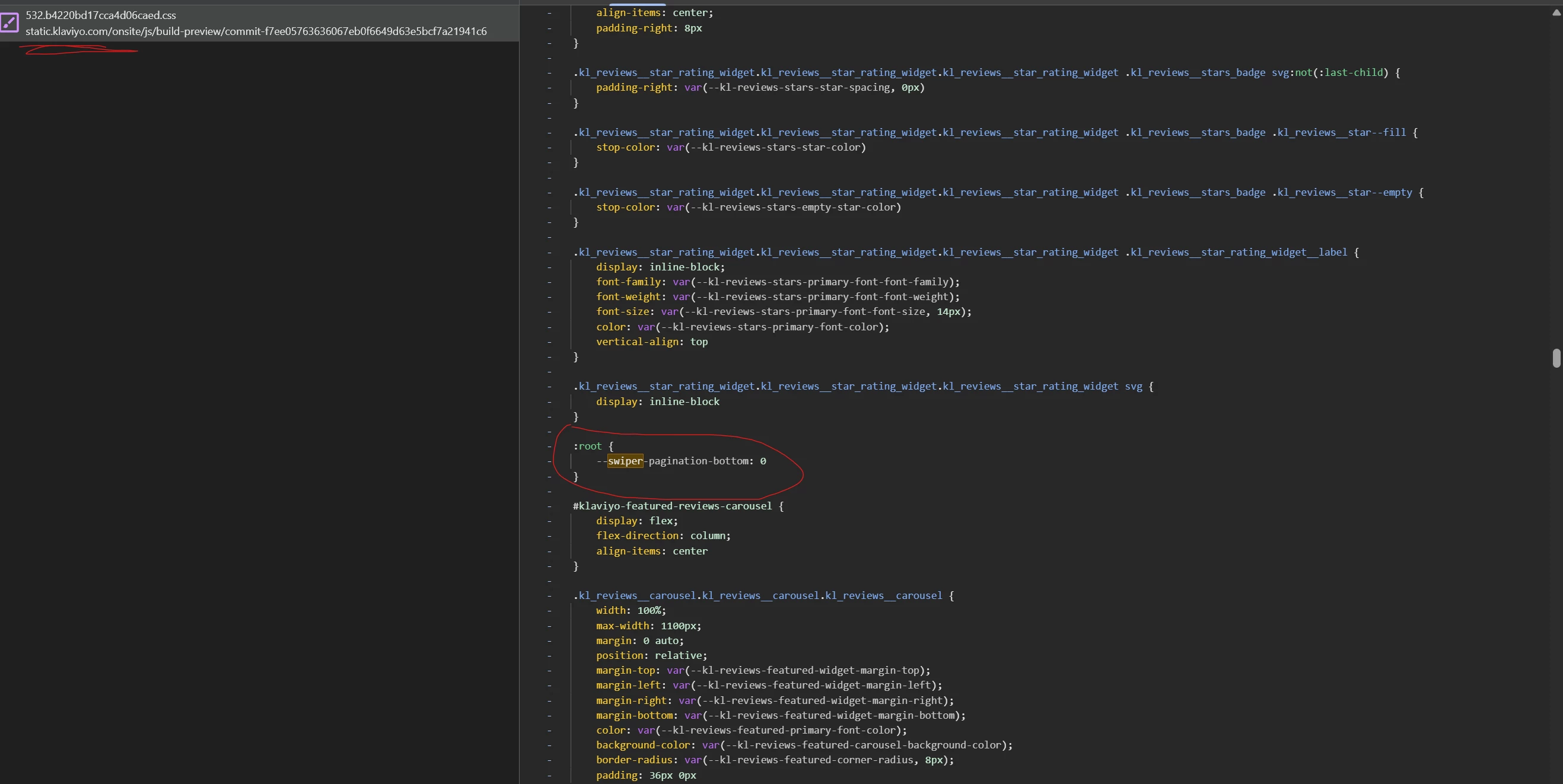The image size is (1563, 784).
Task: Click the svg:not(:last-child) selector line
Action: coord(986,72)
